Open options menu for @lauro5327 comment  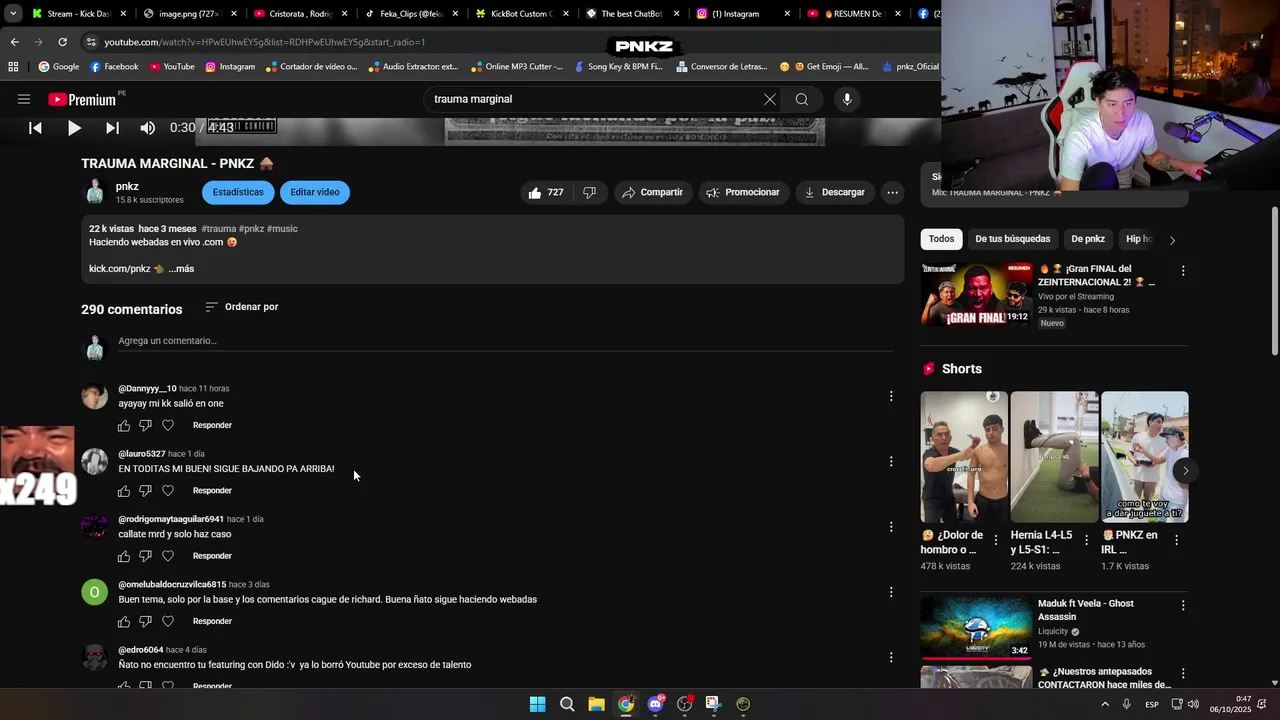[891, 461]
